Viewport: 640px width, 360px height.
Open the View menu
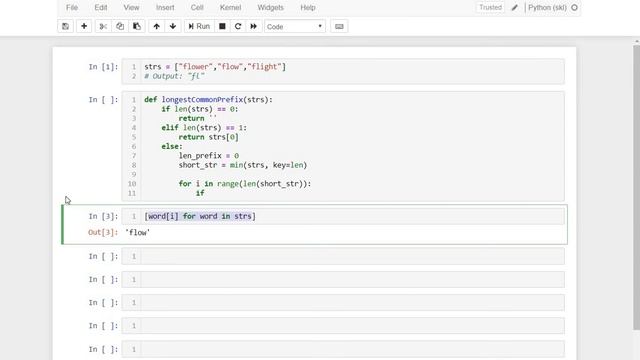tap(131, 7)
